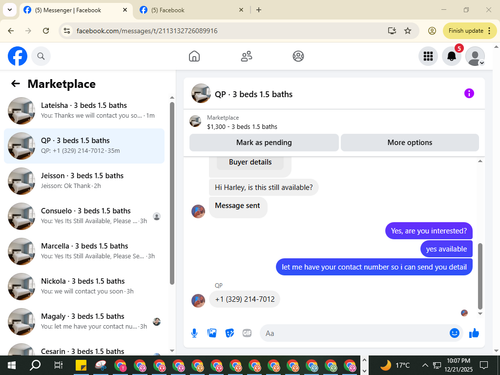The height and width of the screenshot is (375, 500).
Task: Open Marcella conversation
Action: (x=84, y=251)
